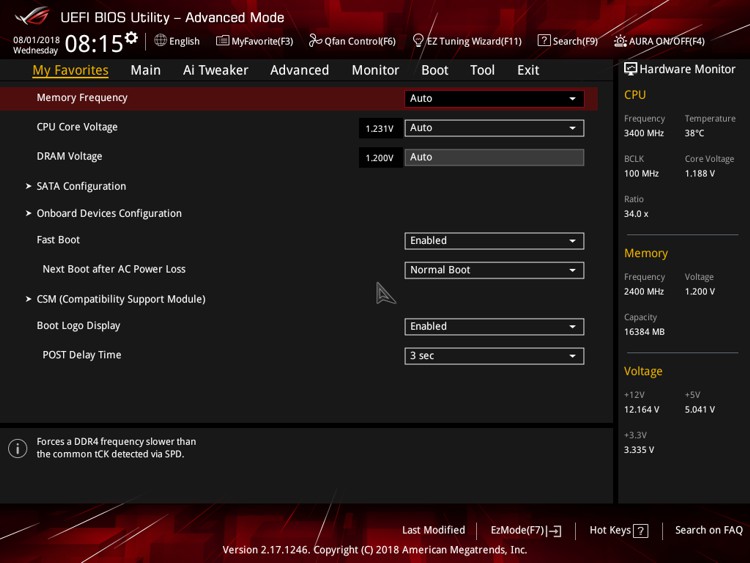Open the Tool tab
The width and height of the screenshot is (750, 563).
[482, 70]
